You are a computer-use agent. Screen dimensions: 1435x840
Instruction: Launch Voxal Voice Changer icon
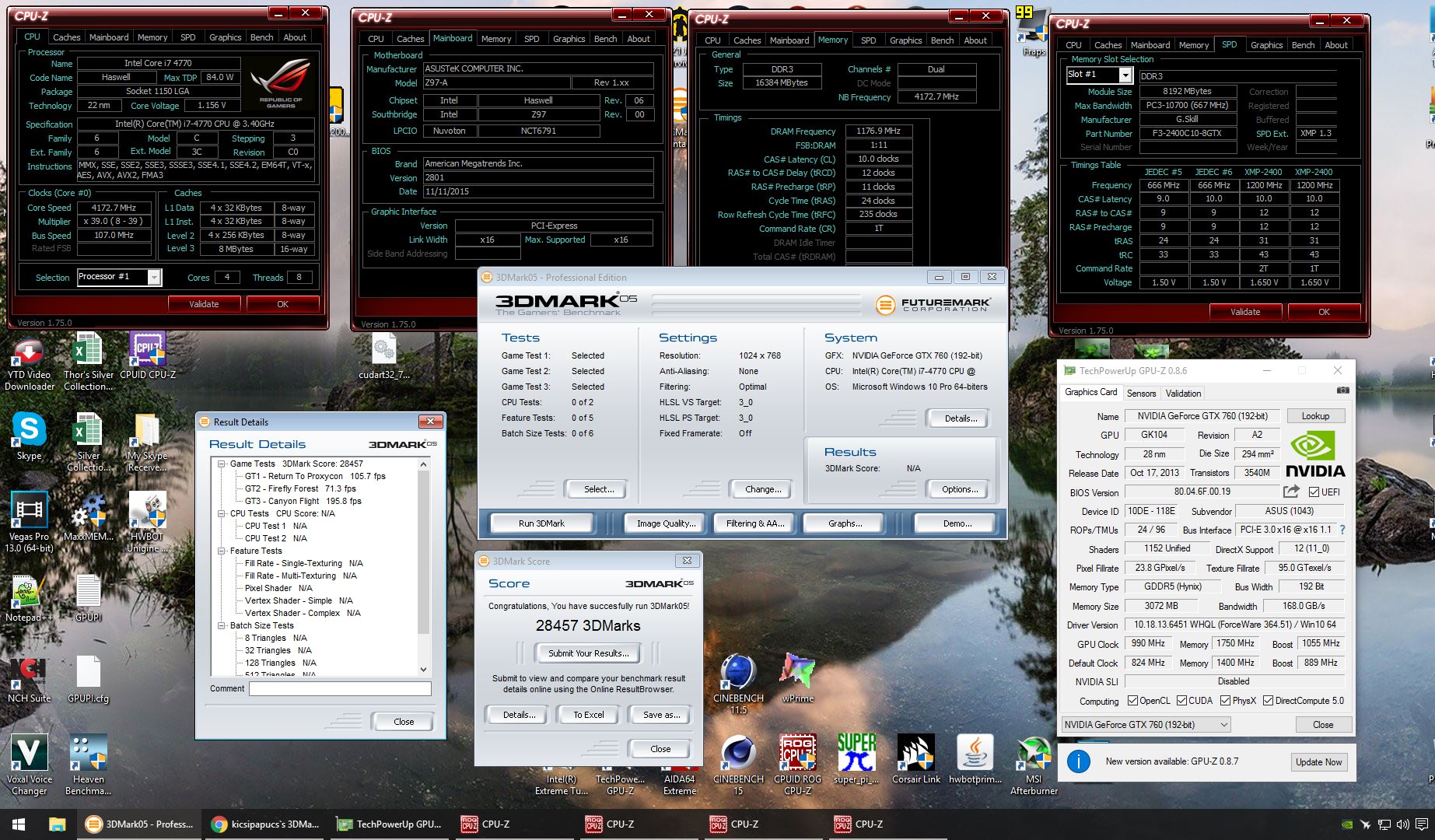tap(30, 765)
